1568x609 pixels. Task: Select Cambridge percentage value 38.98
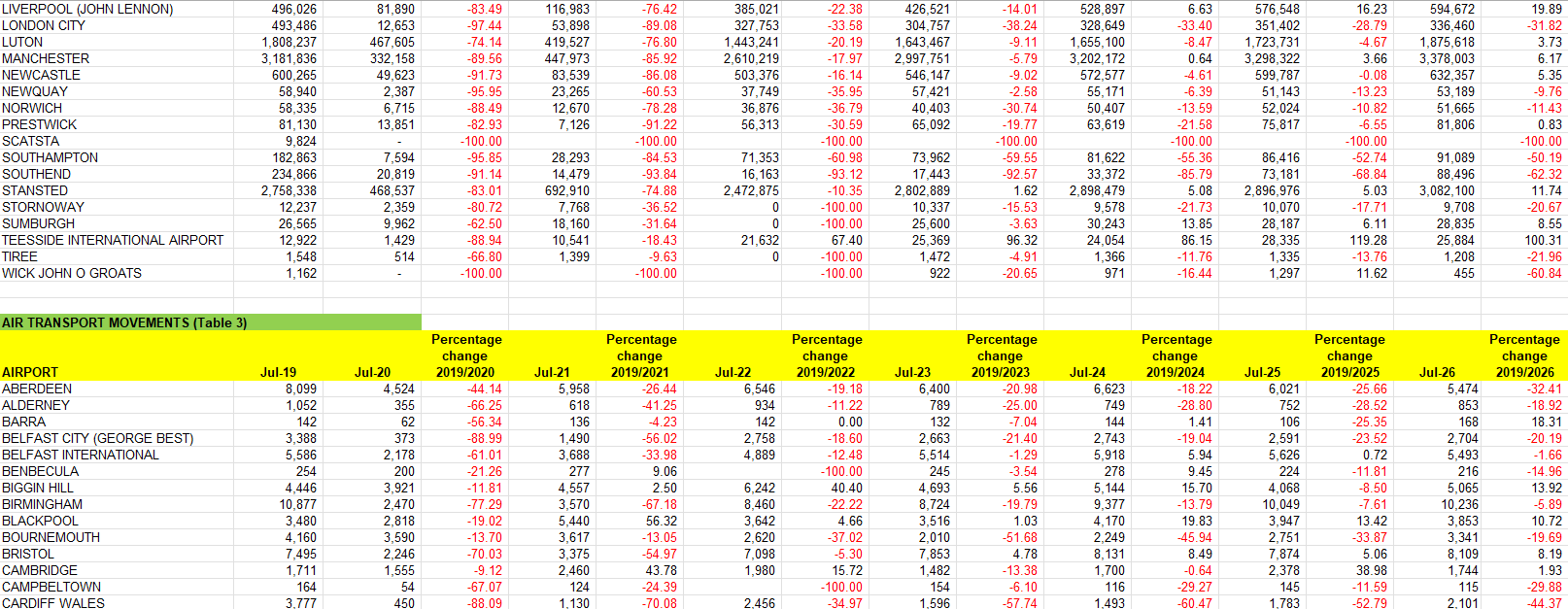click(1372, 570)
